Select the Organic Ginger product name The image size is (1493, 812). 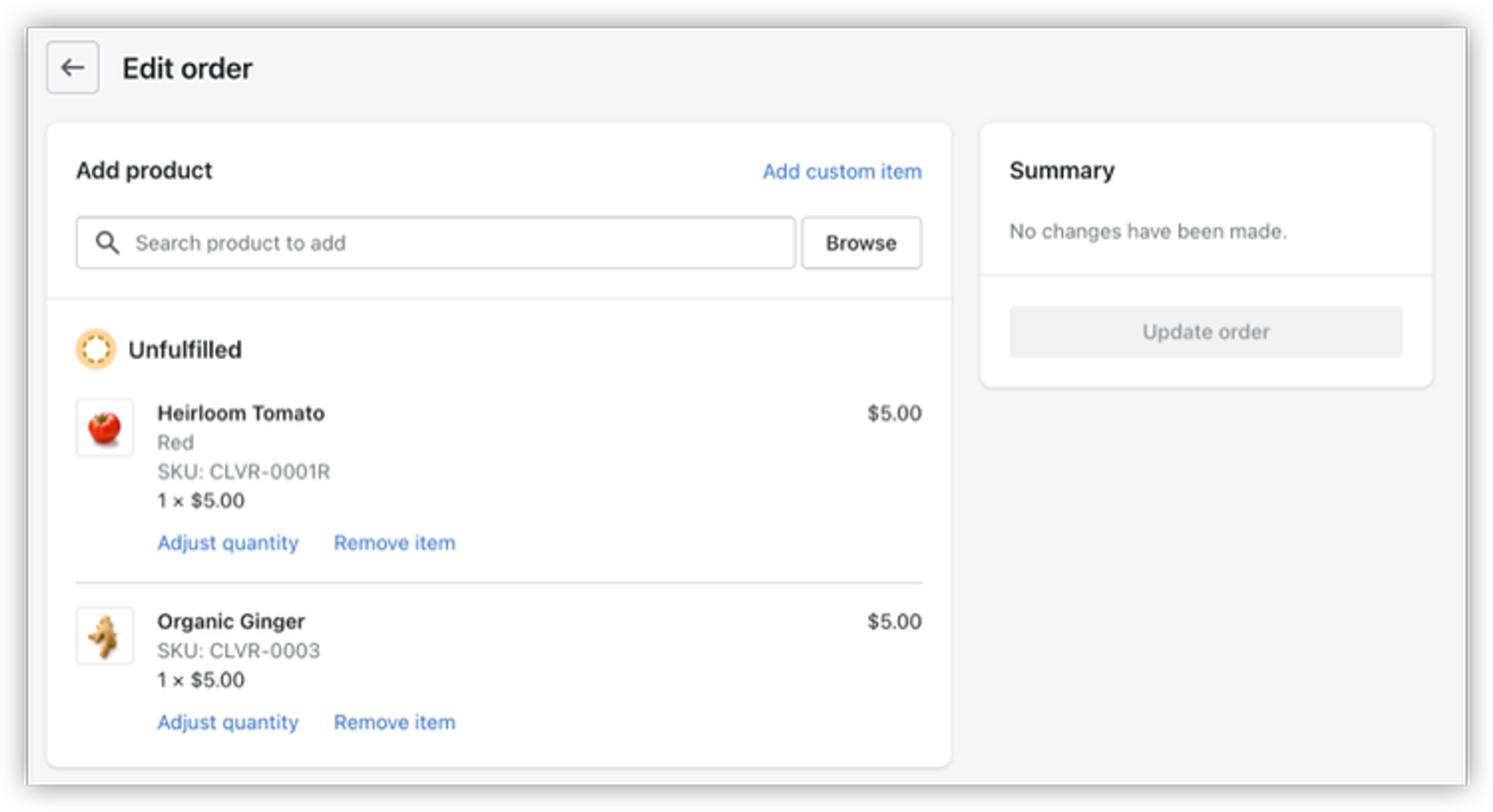pos(231,621)
